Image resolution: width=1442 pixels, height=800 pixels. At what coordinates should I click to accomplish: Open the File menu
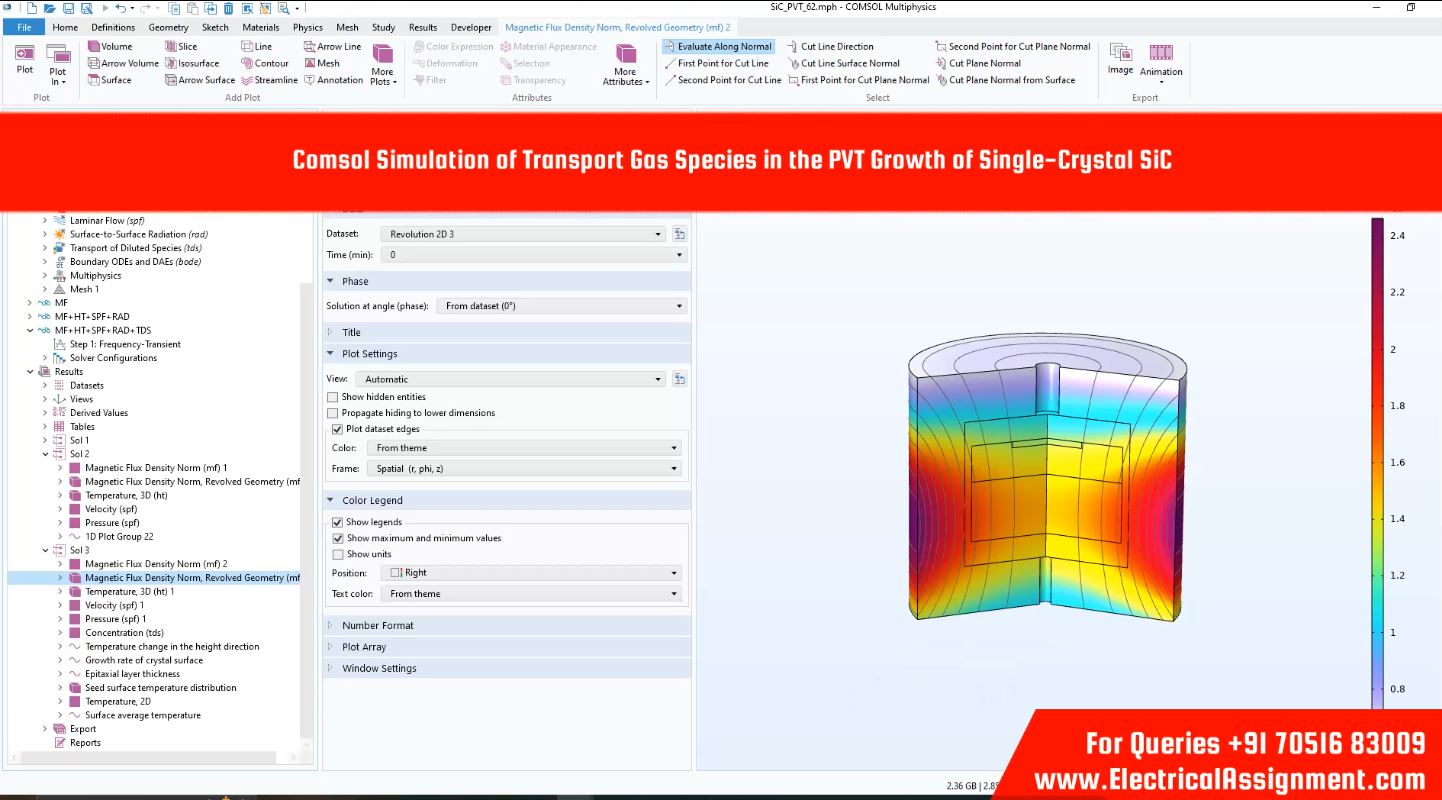(x=24, y=27)
